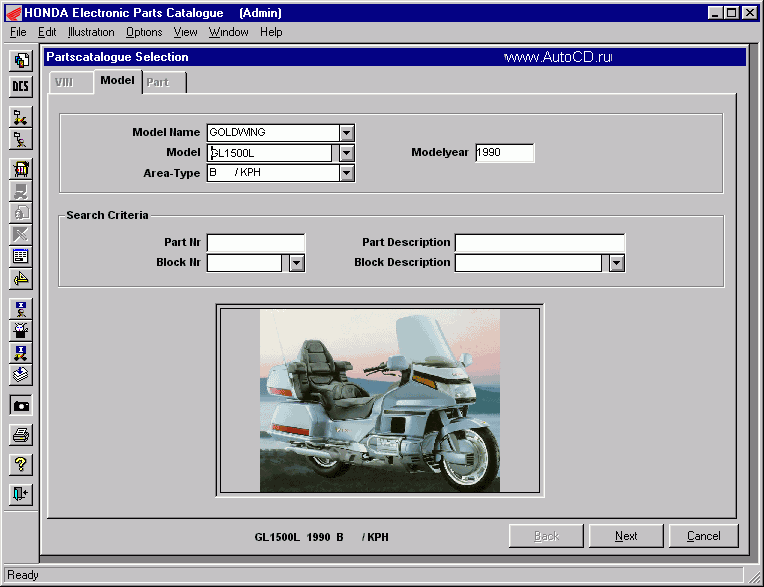Open the DCS toolbar button
Viewport: 764px width, 587px height.
[21, 87]
